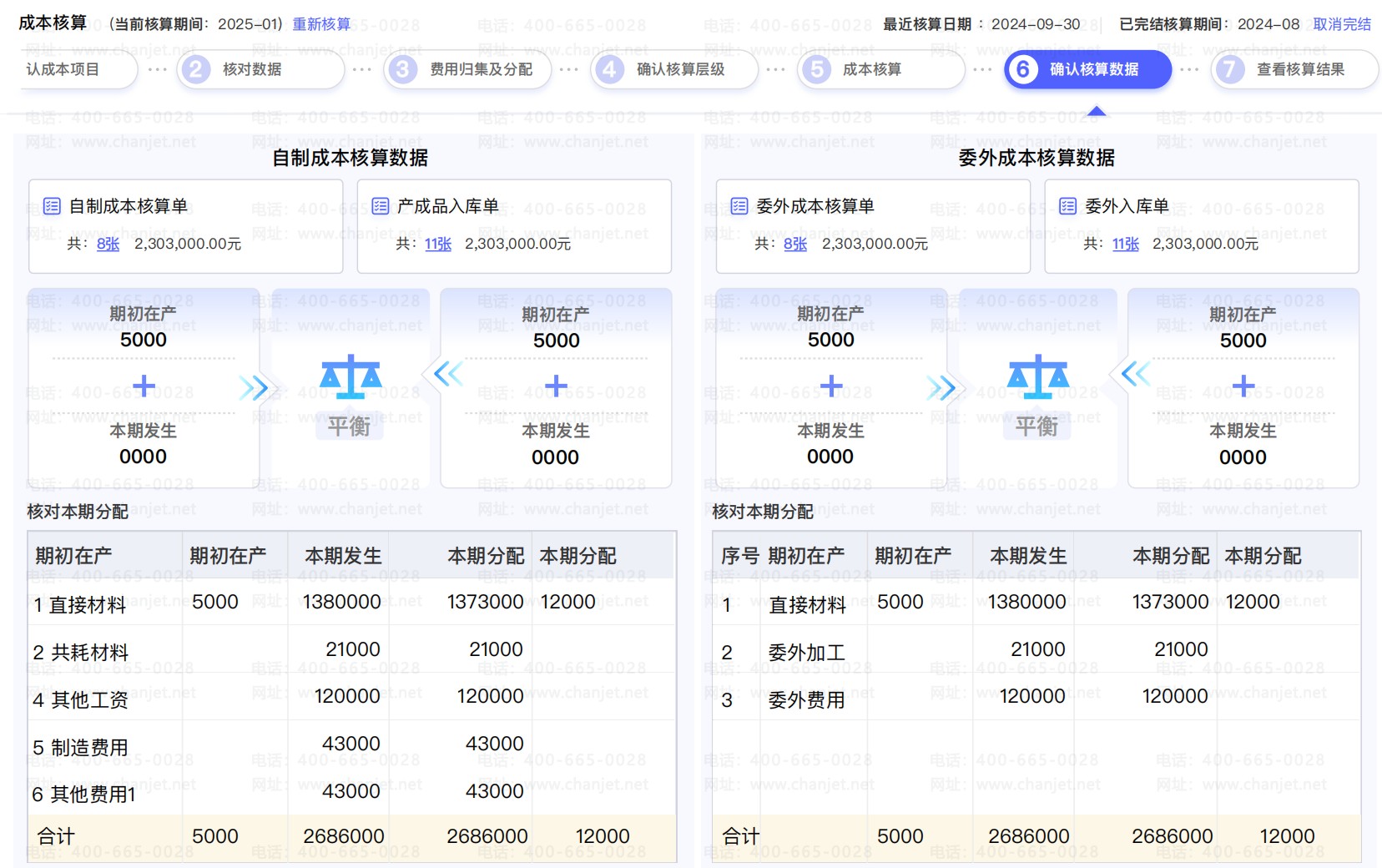Viewport: 1382px width, 868px height.
Task: Click the 重新核算 link
Action: tap(321, 24)
